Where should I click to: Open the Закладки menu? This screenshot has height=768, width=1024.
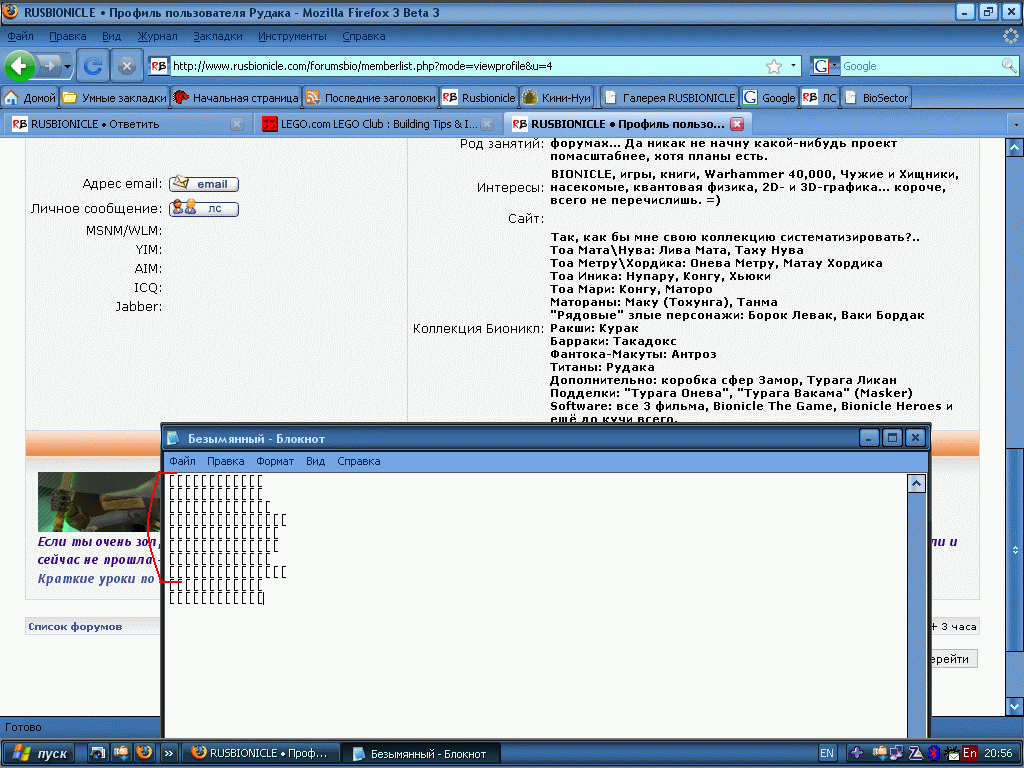click(x=217, y=37)
